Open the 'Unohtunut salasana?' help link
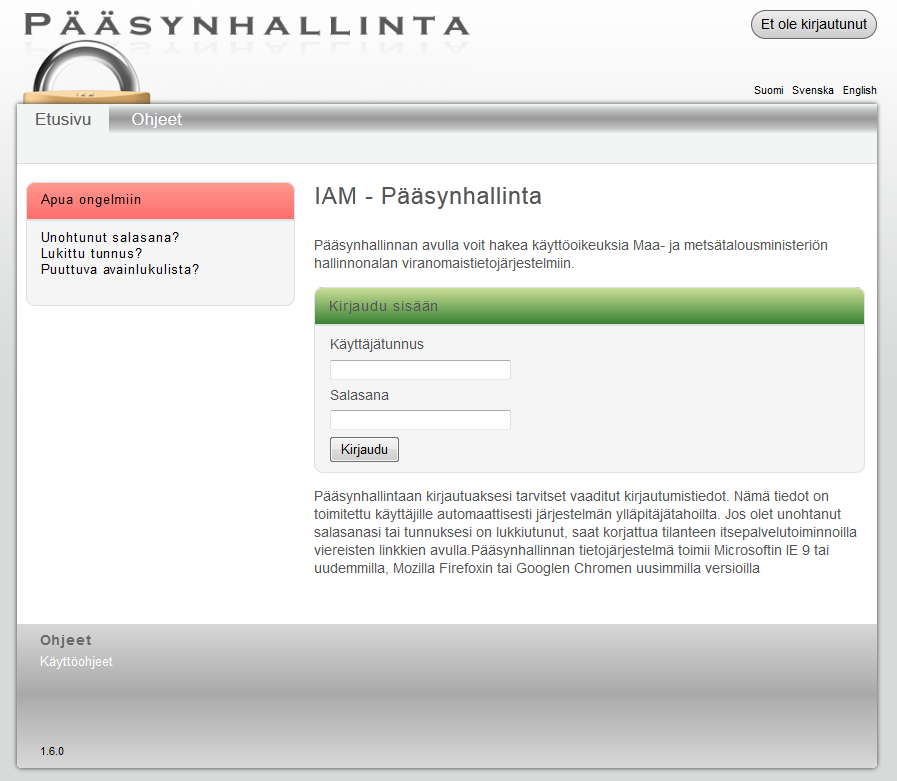The height and width of the screenshot is (781, 897). pos(110,237)
